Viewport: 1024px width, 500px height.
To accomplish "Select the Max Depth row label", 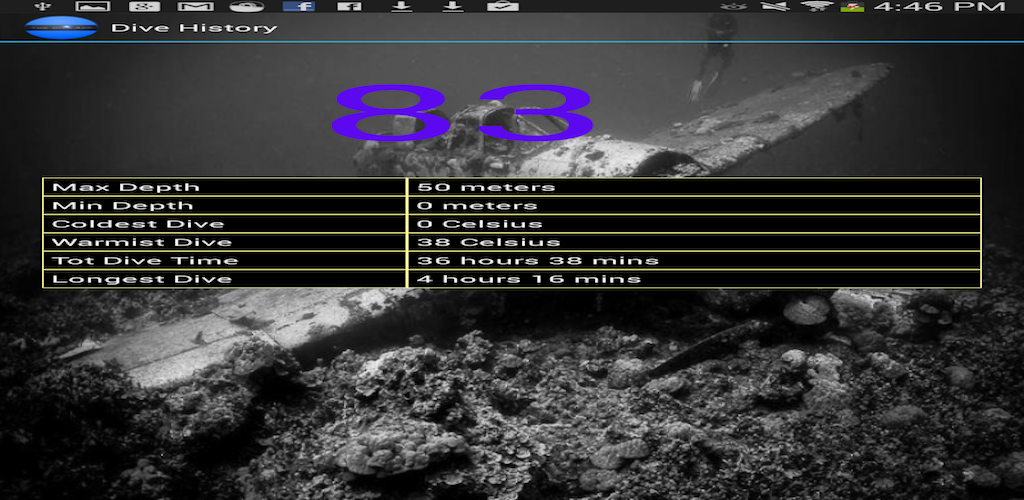I will point(126,187).
